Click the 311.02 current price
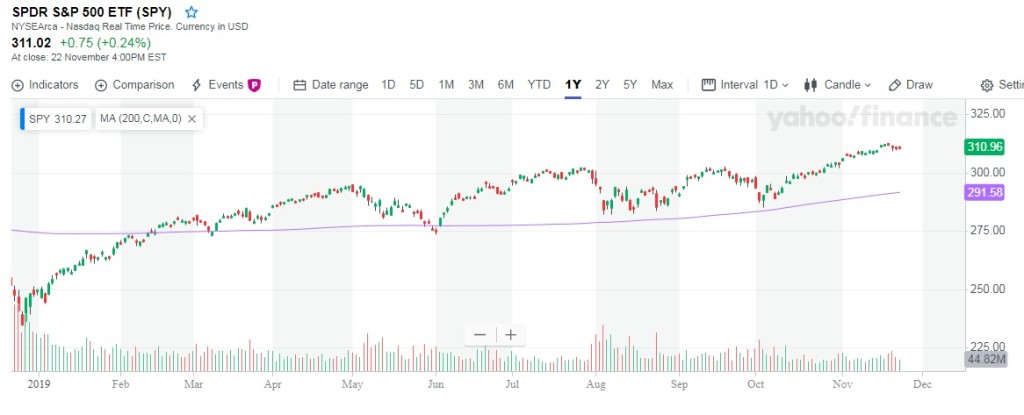 [31, 42]
